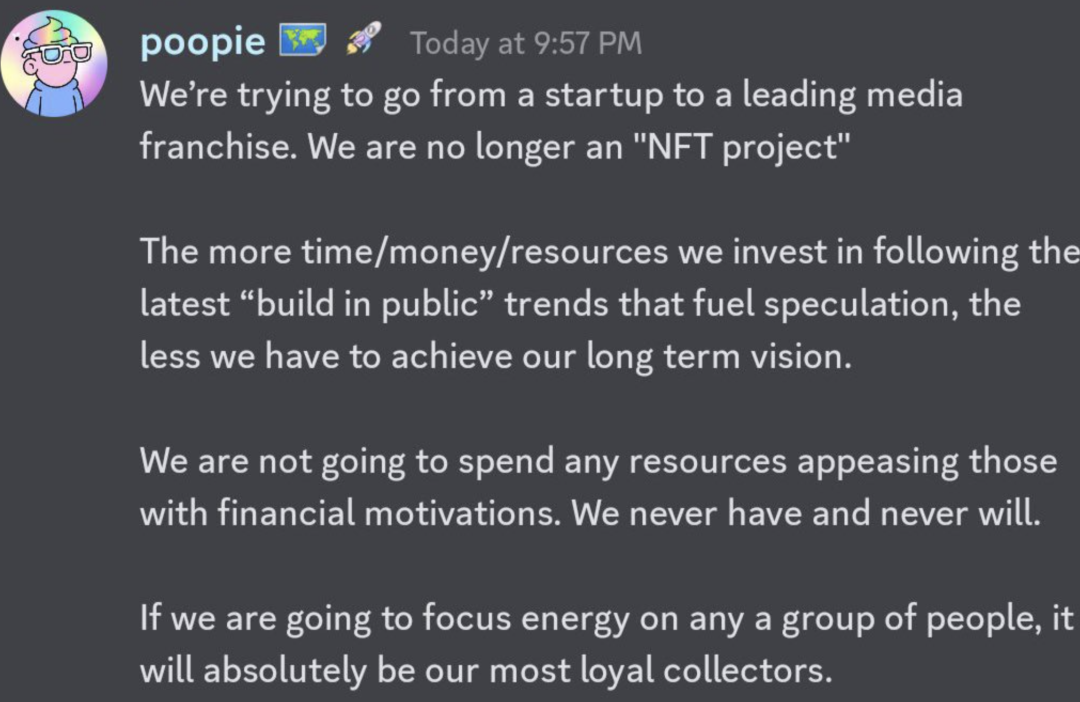
Task: Click the timestamp reading Today at 9:57 PM
Action: (x=527, y=42)
